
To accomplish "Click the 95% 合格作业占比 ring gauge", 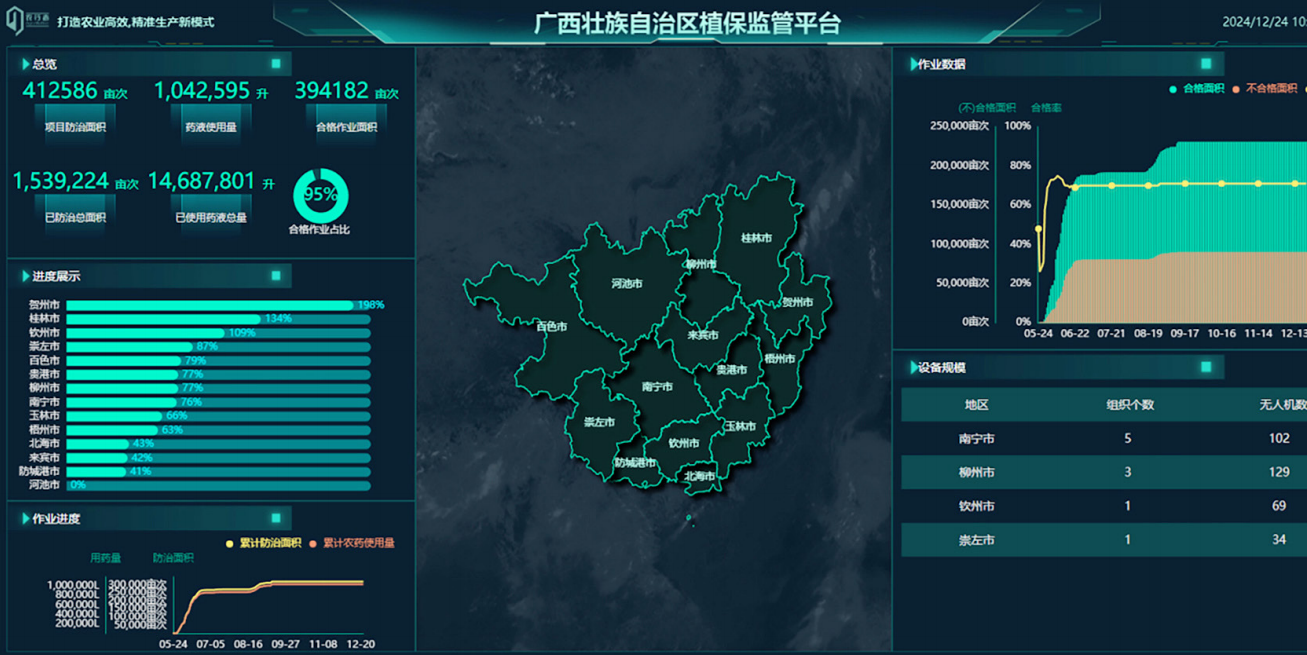I will tap(320, 196).
